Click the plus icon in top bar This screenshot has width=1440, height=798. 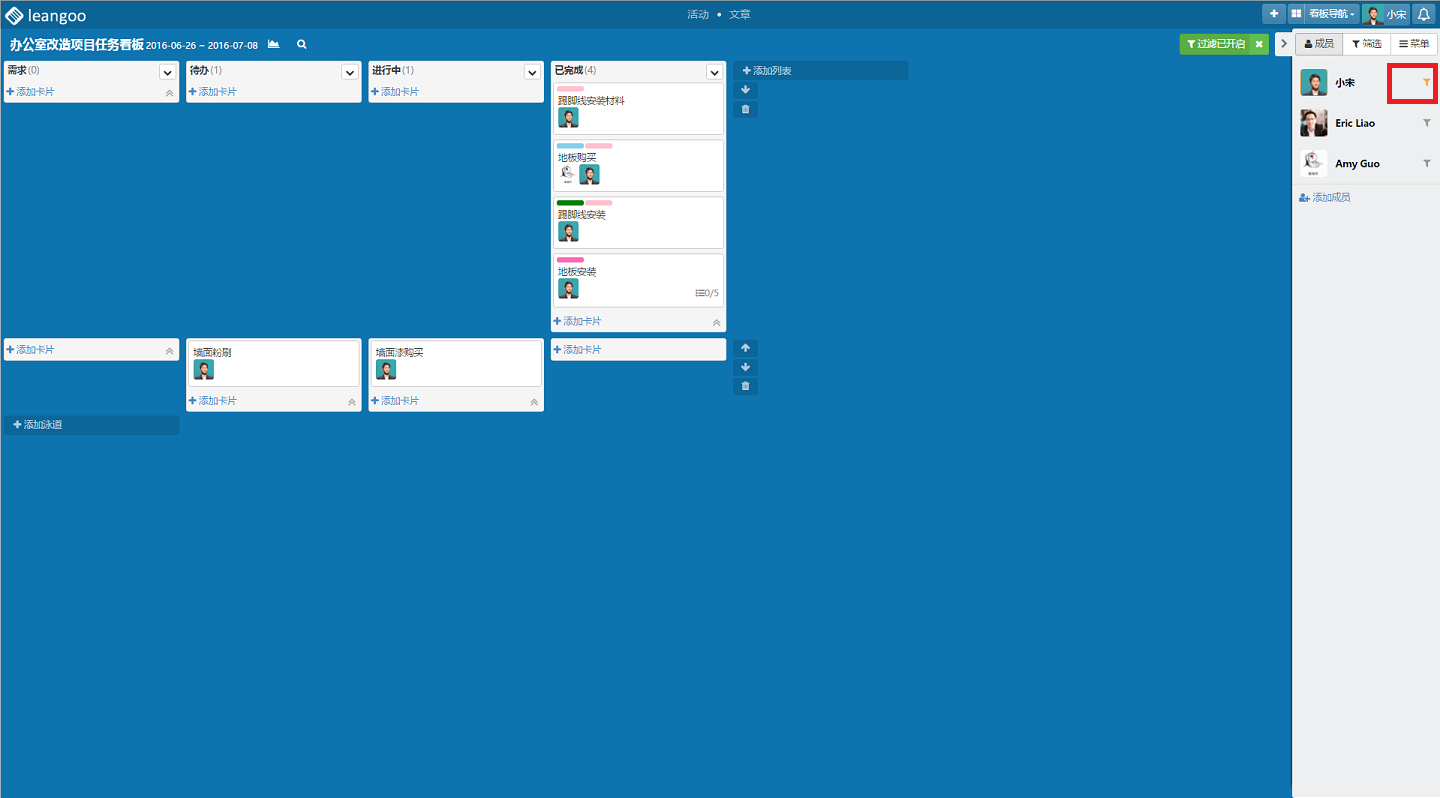(1273, 14)
